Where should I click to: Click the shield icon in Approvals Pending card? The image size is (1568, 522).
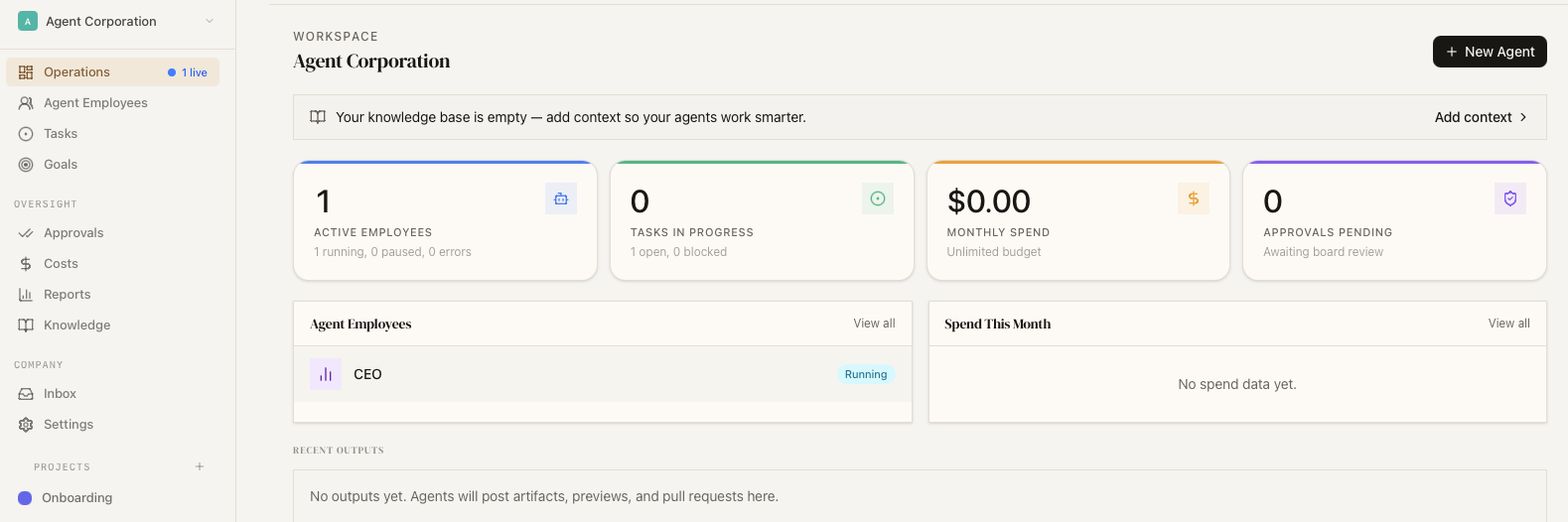pos(1510,198)
